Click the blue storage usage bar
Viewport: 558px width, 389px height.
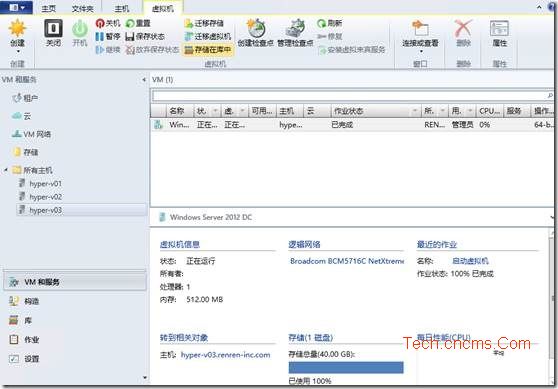346,368
